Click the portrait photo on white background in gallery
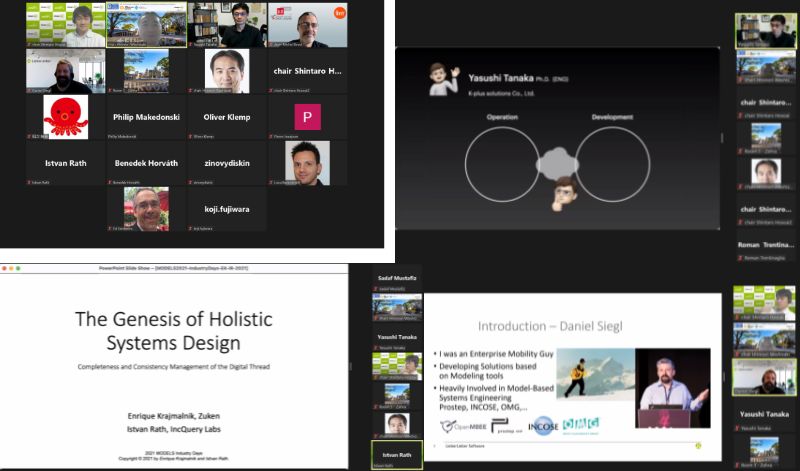The image size is (800, 471). 227,71
